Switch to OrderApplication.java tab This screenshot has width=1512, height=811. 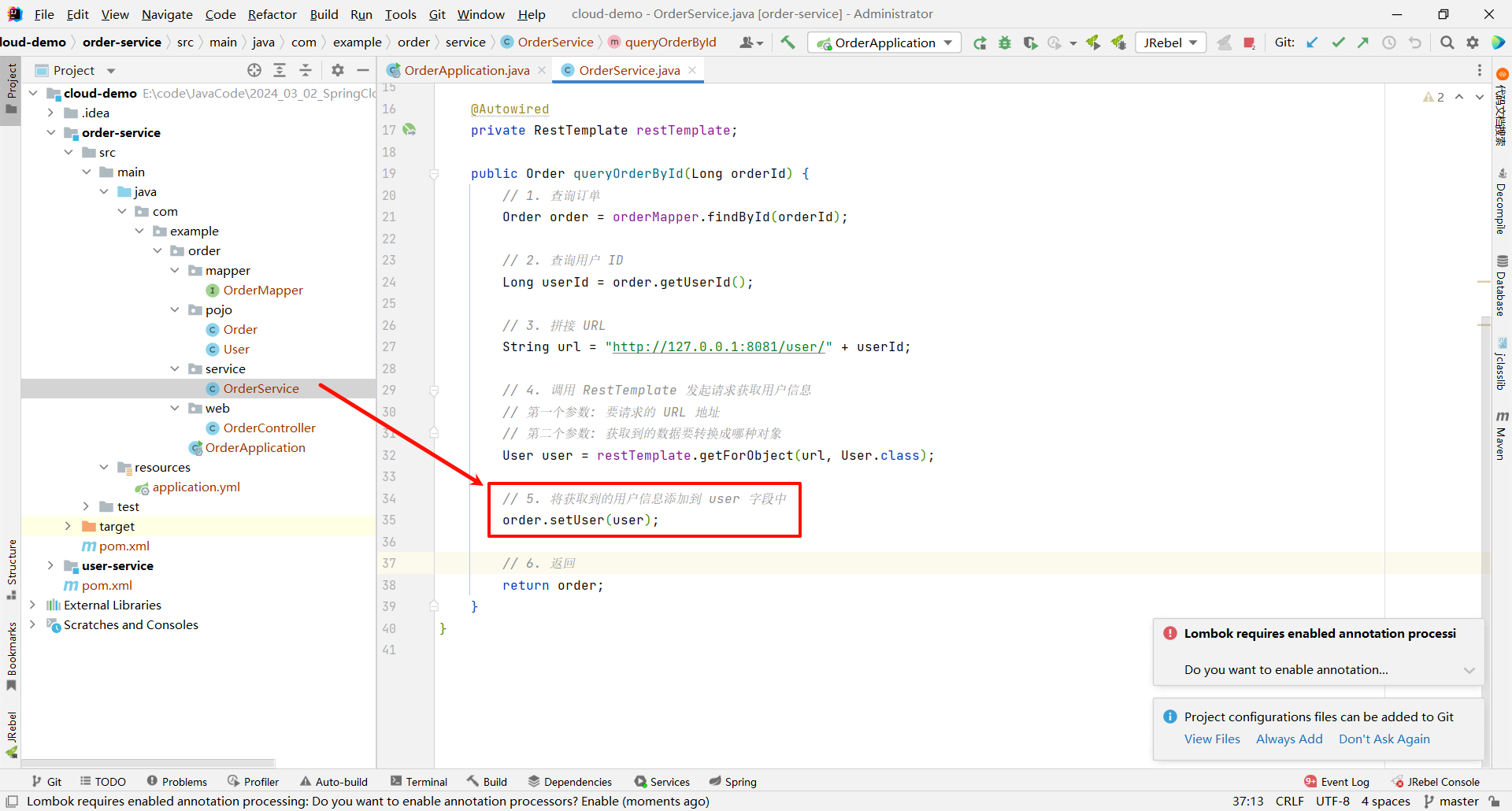pos(466,70)
